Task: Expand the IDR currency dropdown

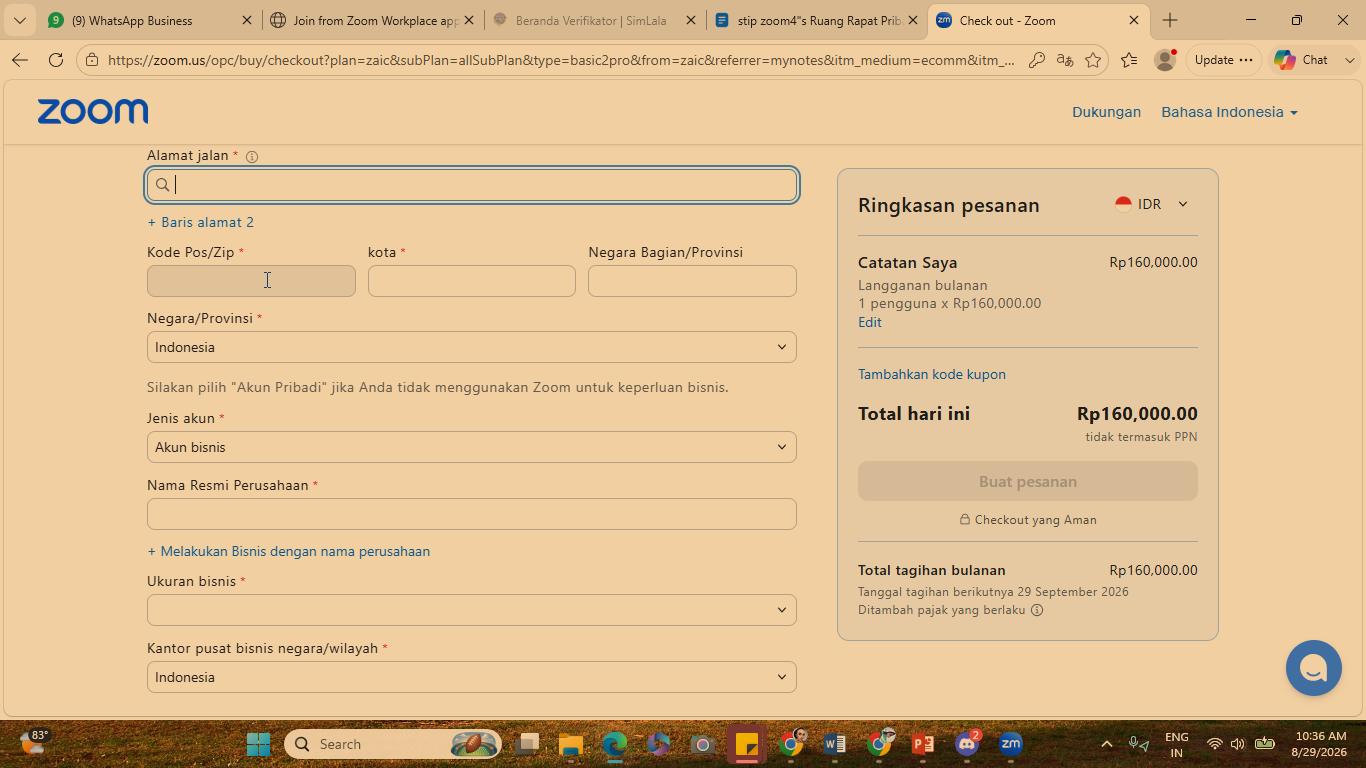Action: point(1152,204)
